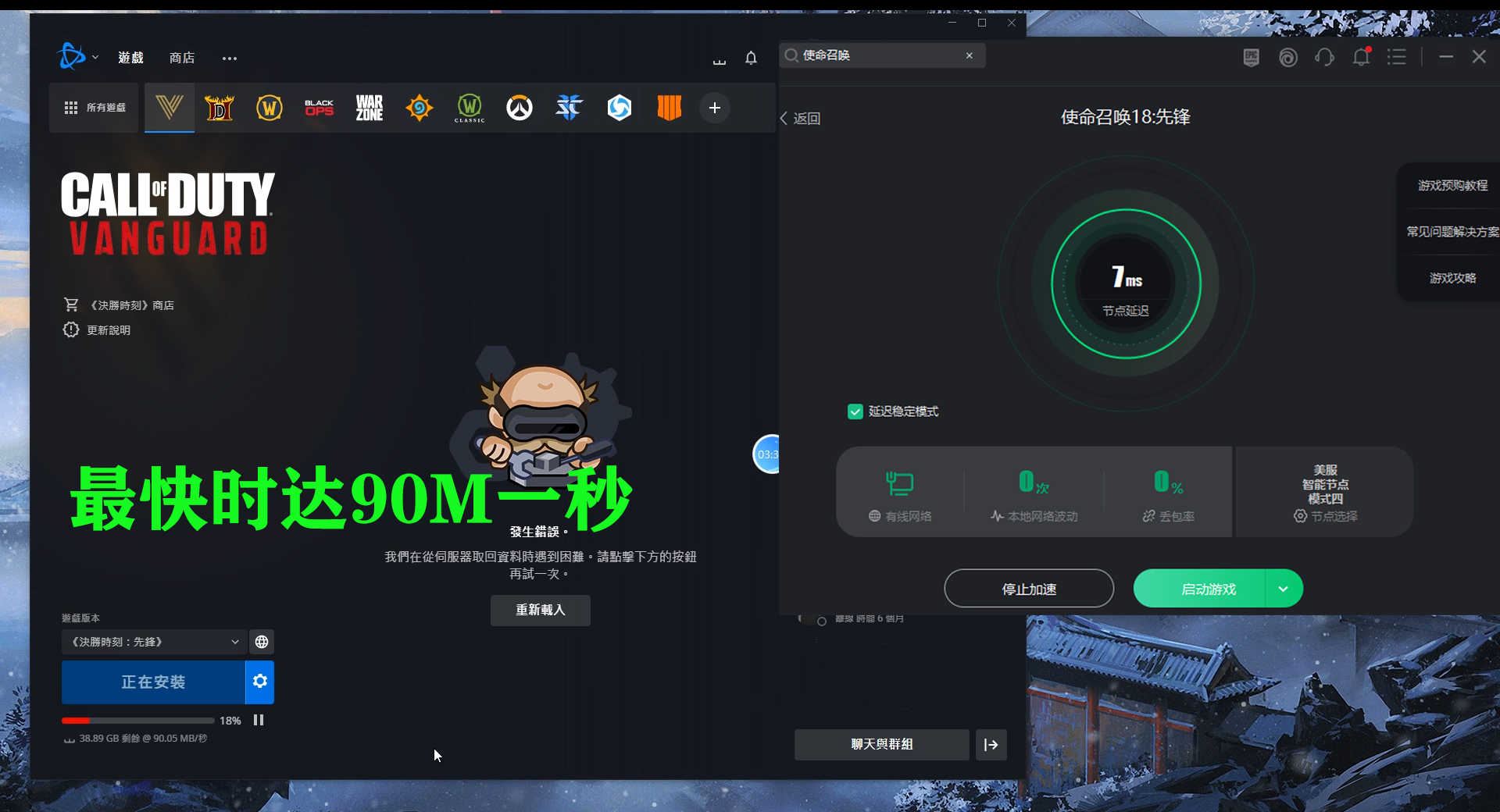The image size is (1500, 812).
Task: Open game version dropdown 決勝時刻：先鋒
Action: point(153,642)
